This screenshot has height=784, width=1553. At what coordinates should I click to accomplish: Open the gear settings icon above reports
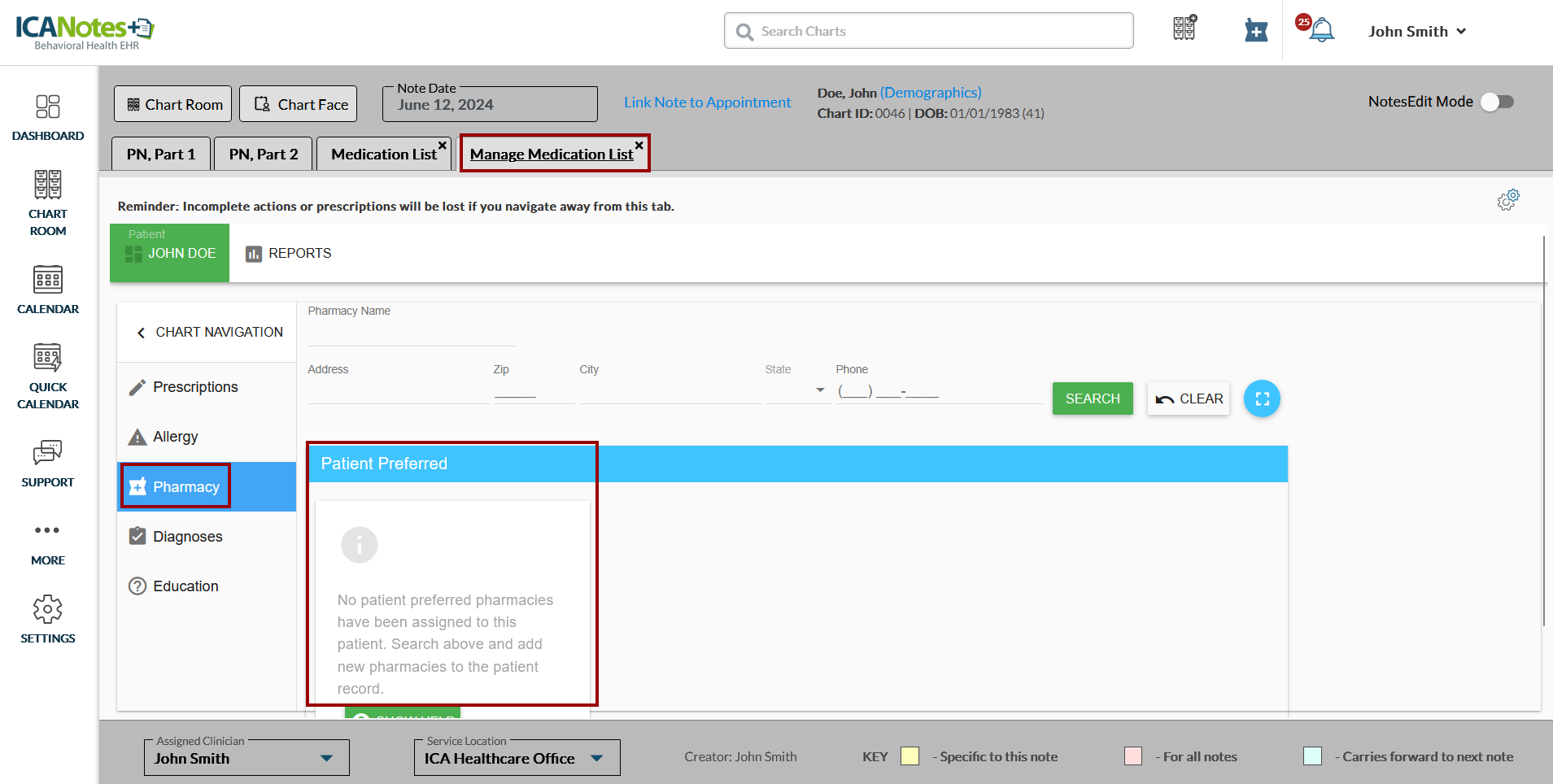pos(1507,200)
